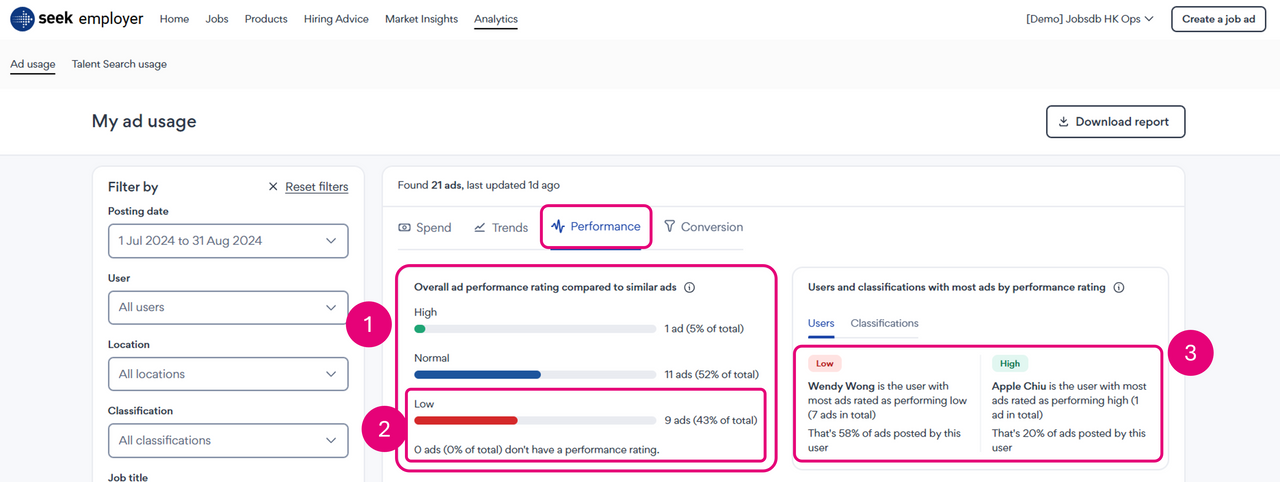Image resolution: width=1280 pixels, height=482 pixels.
Task: Select the Conversion tab
Action: [x=703, y=228]
